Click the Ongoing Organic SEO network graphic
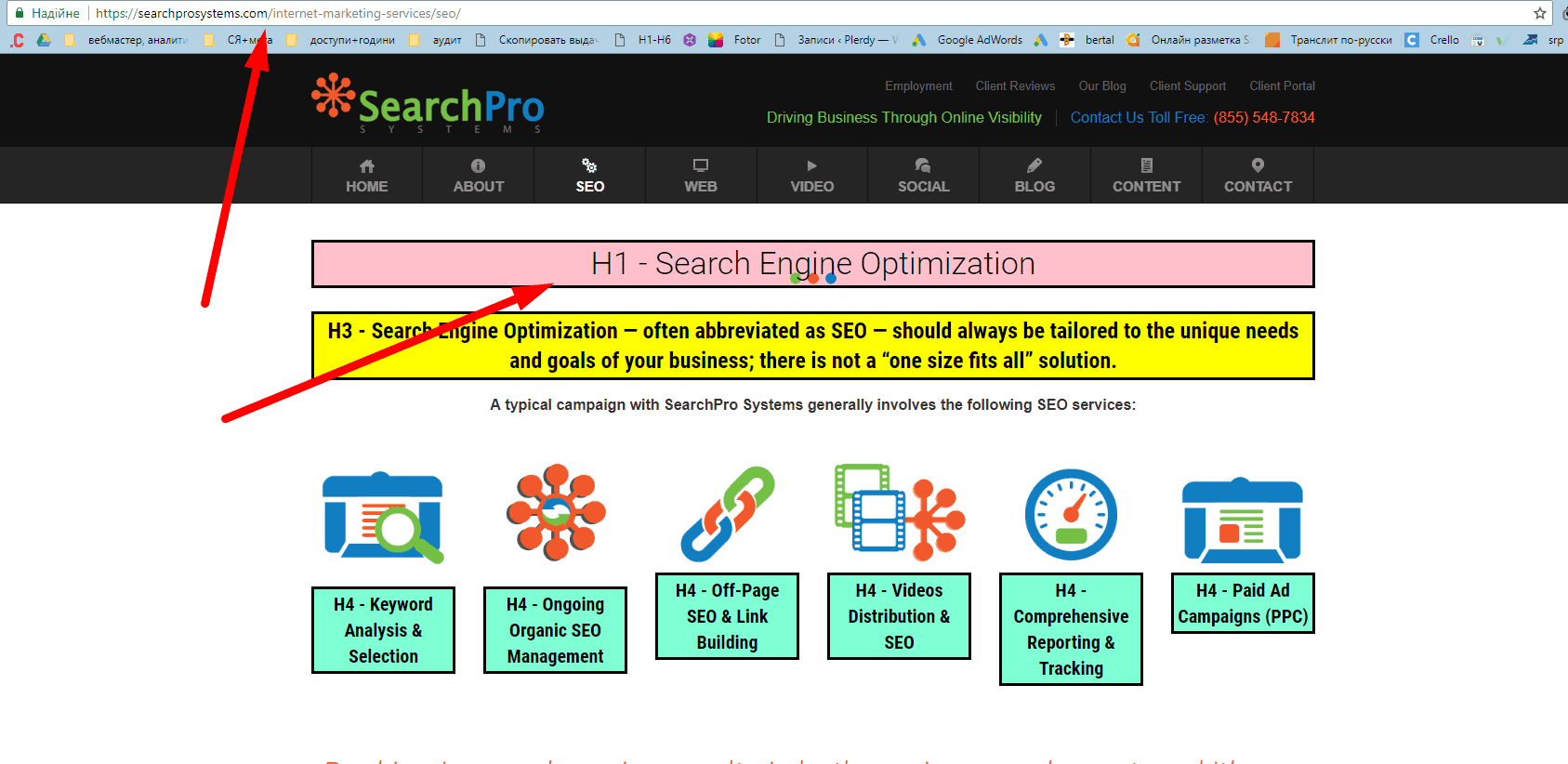The width and height of the screenshot is (1568, 764). click(556, 512)
